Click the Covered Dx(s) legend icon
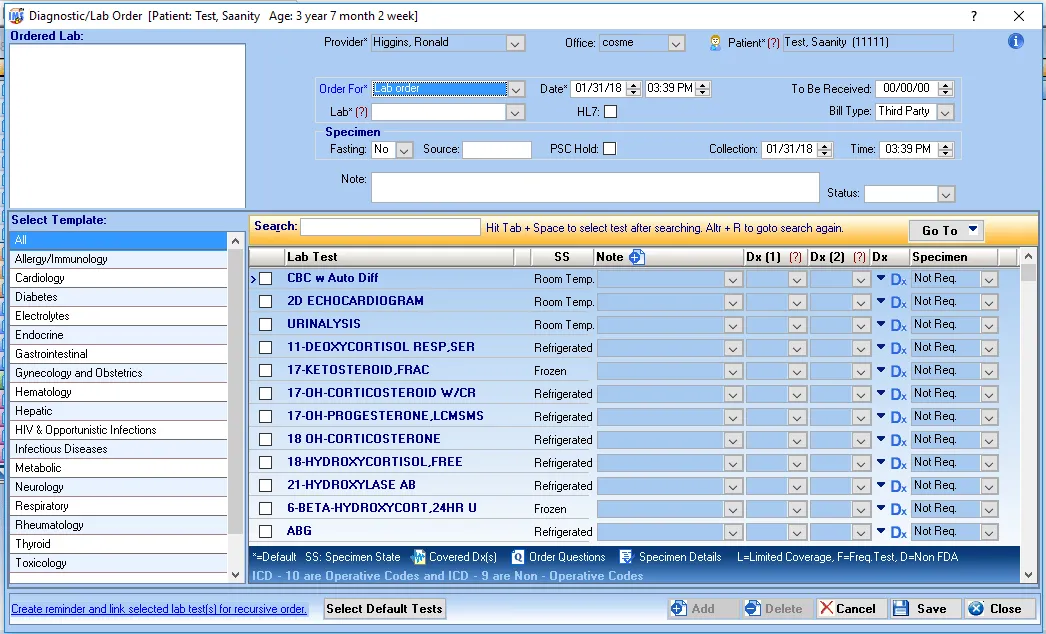Image resolution: width=1046 pixels, height=634 pixels. tap(420, 557)
